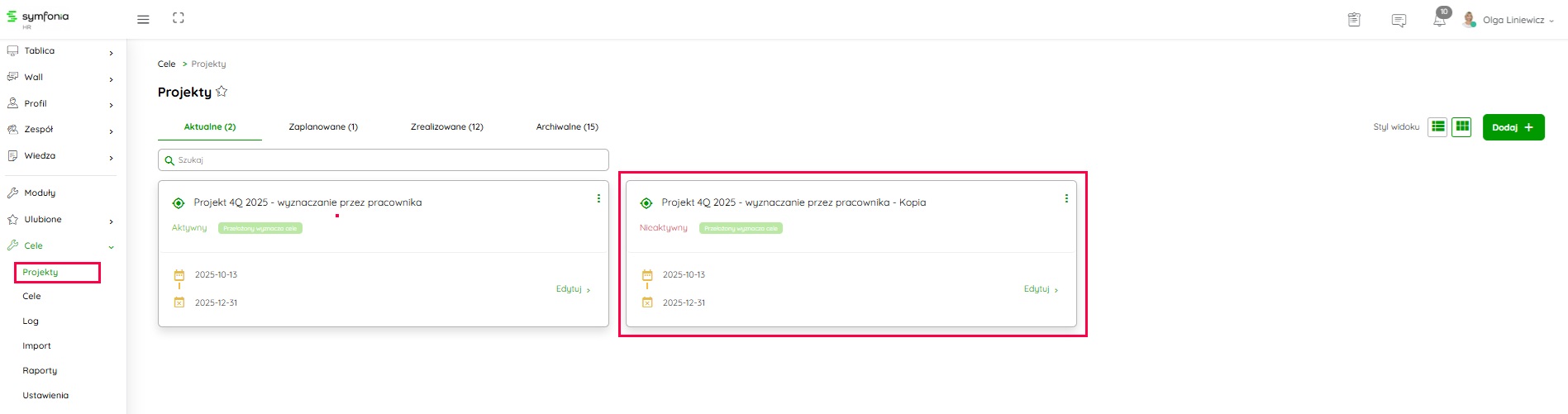Click the hamburger menu icon
The width and height of the screenshot is (1568, 414).
[143, 19]
